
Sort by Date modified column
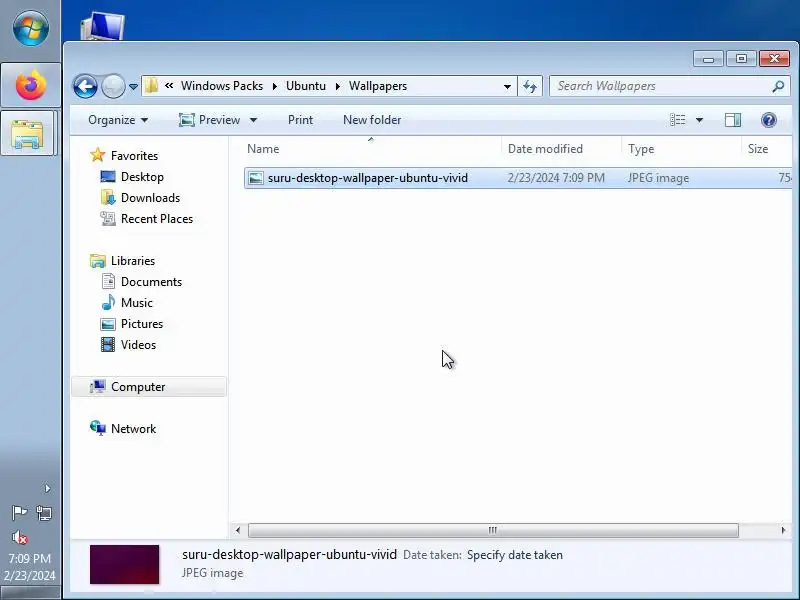coord(561,148)
